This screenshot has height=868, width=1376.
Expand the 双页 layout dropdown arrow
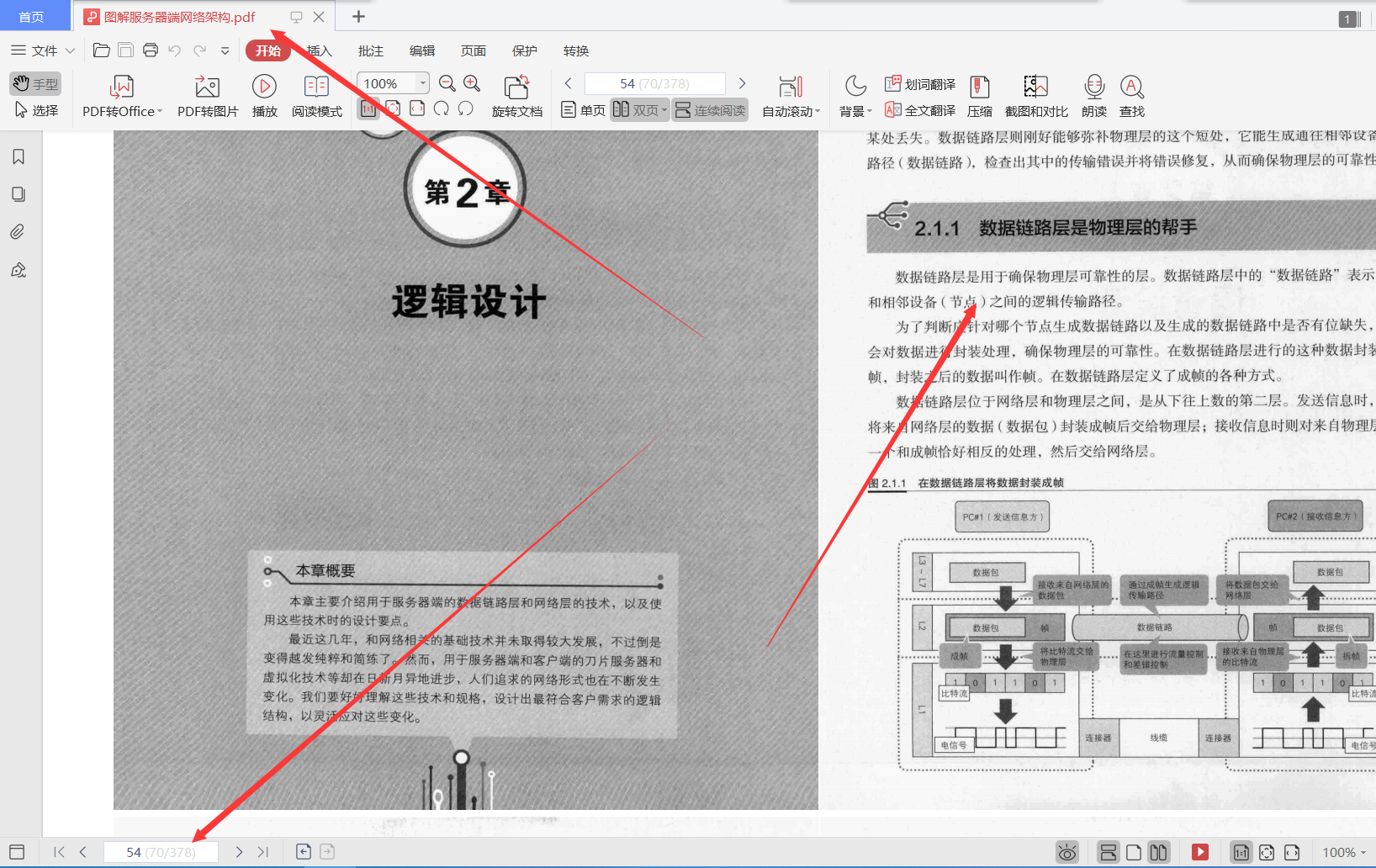point(664,110)
